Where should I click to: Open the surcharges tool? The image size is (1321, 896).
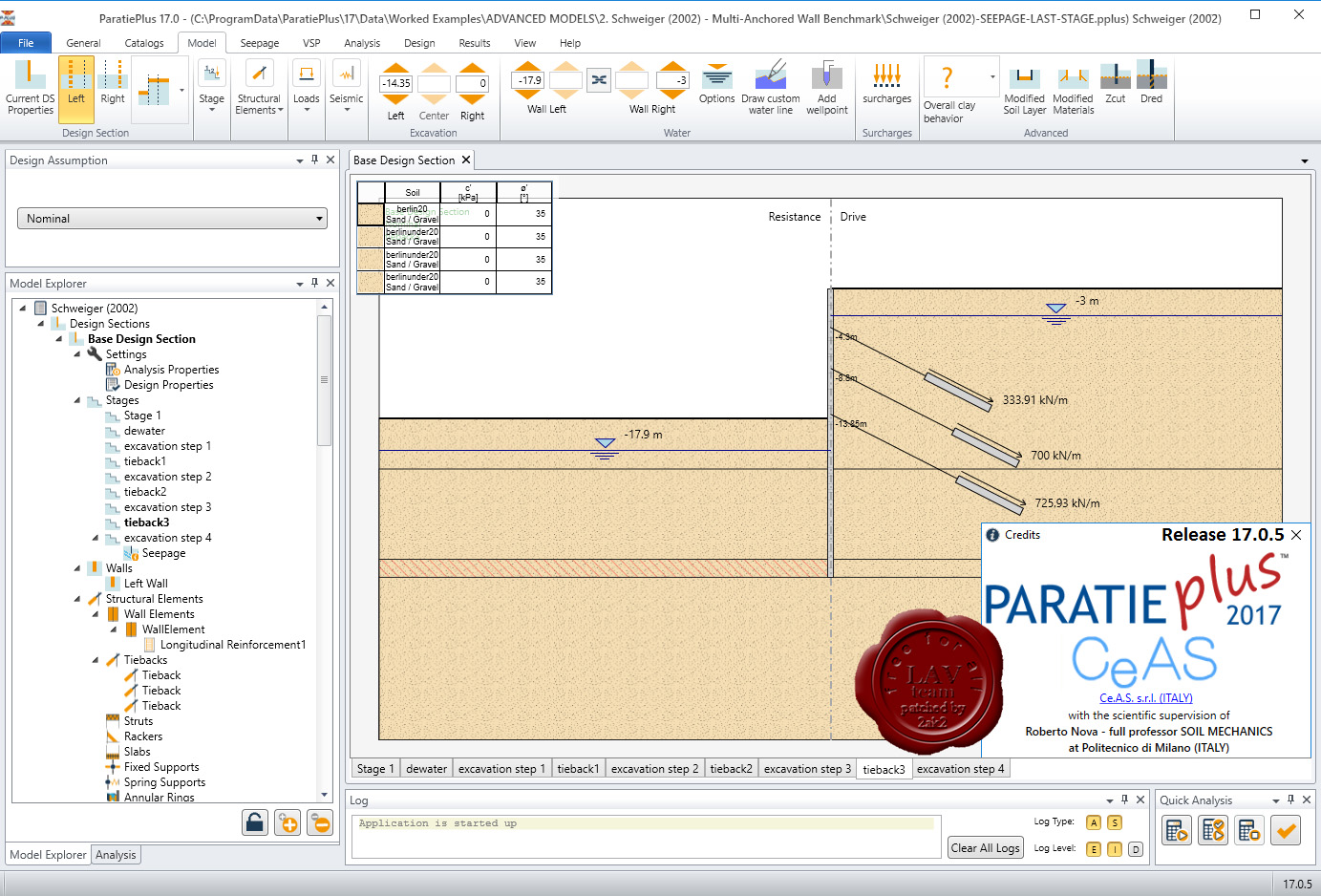coord(886,84)
